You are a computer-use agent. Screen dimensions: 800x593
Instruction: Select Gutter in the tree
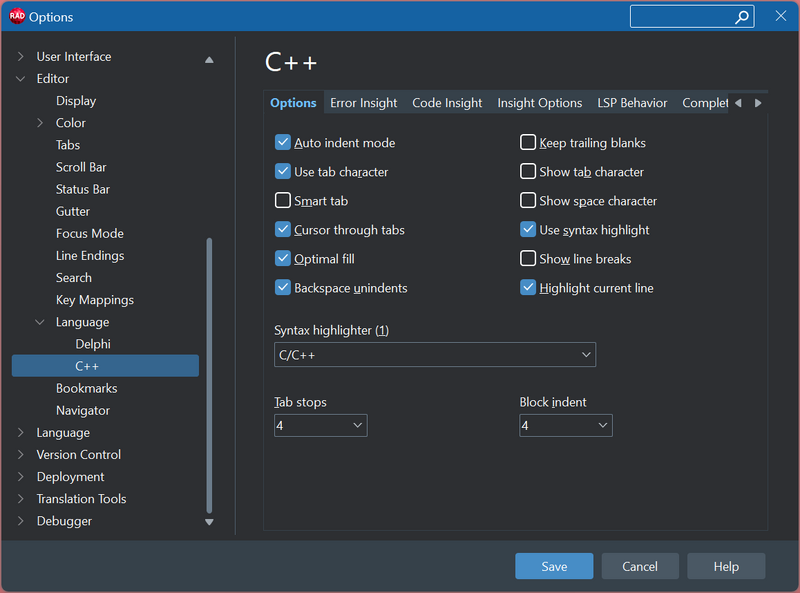point(72,211)
